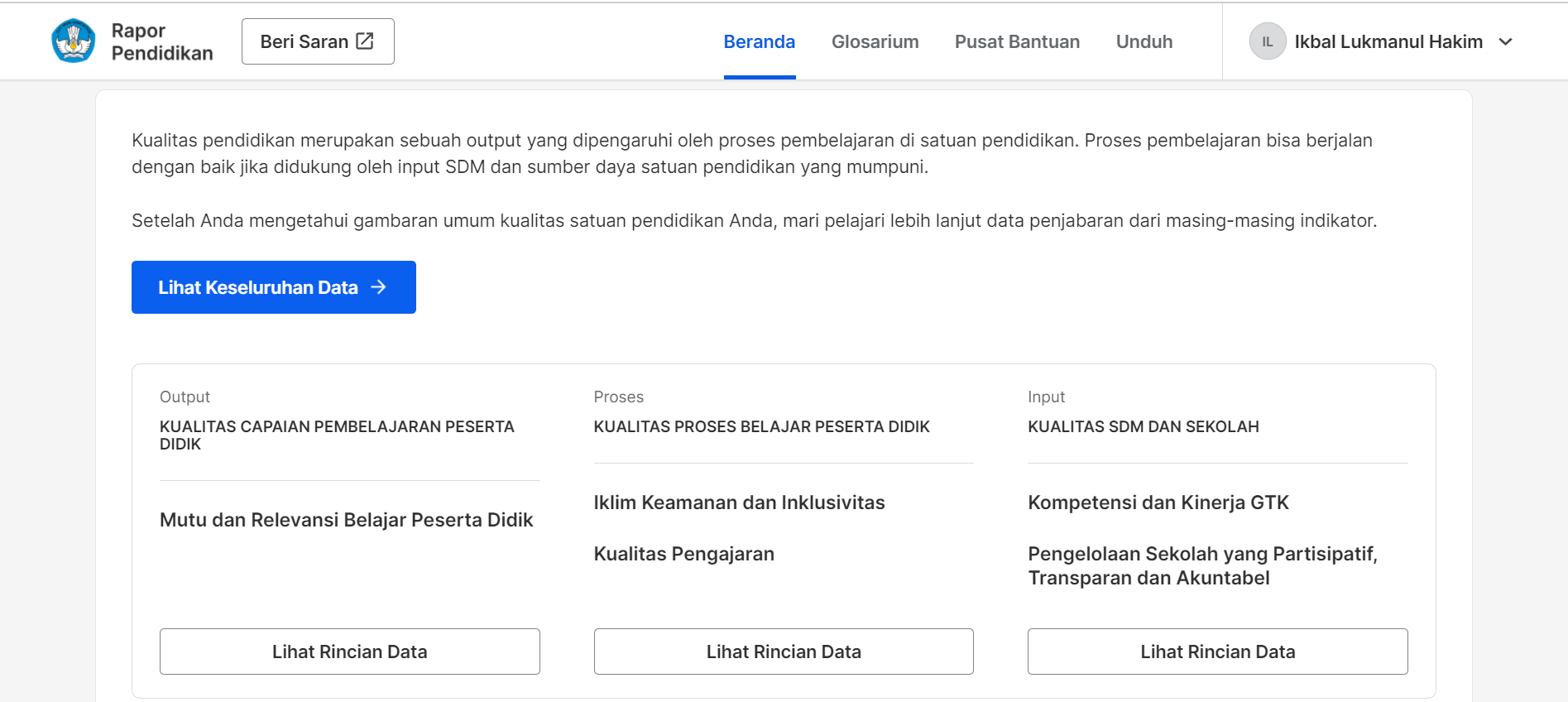Open the Unduh page
Viewport: 1568px width, 702px height.
[x=1144, y=41]
